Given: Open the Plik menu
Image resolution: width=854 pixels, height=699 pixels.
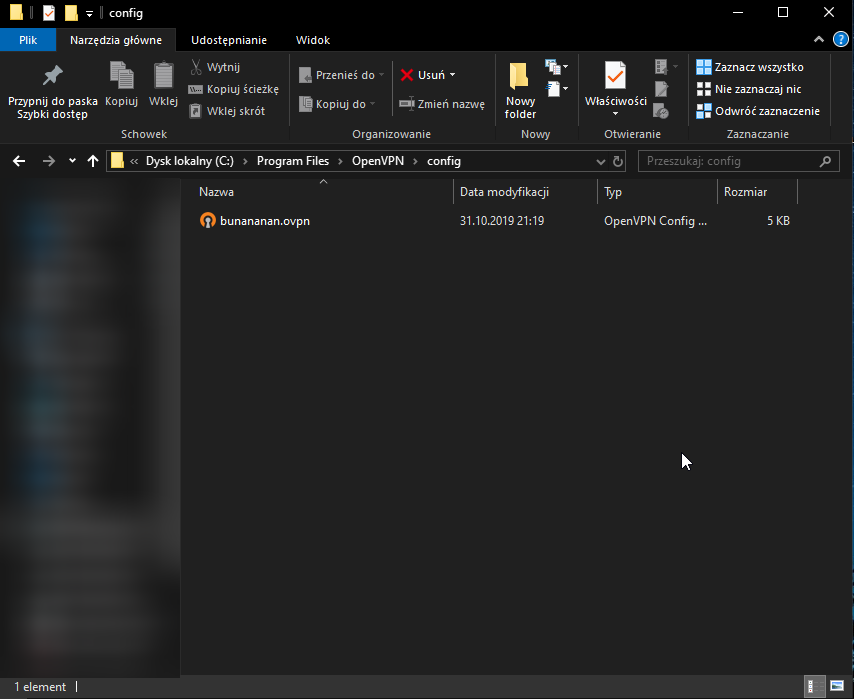Looking at the screenshot, I should click(28, 40).
